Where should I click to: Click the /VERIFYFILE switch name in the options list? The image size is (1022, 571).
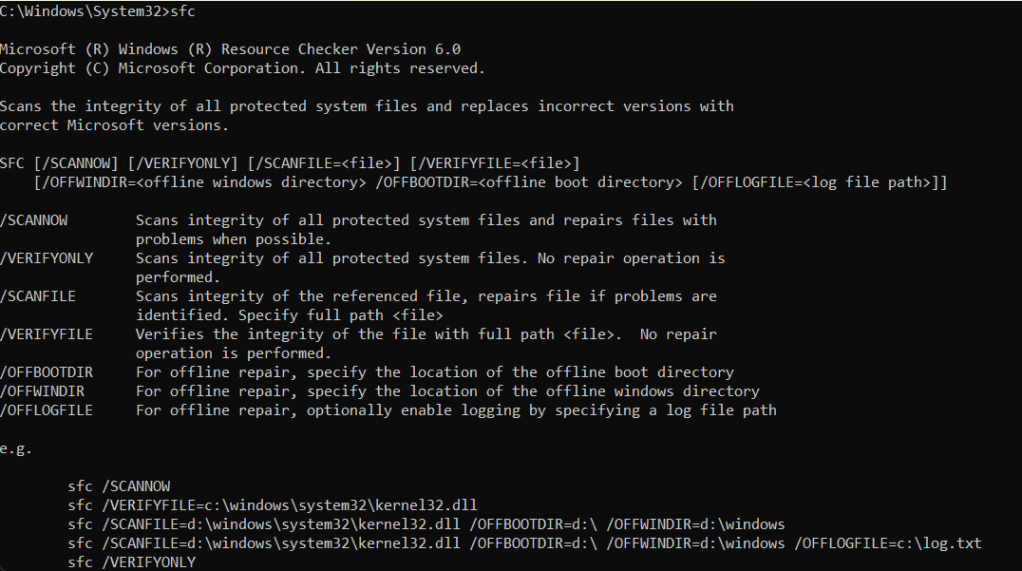click(x=46, y=334)
